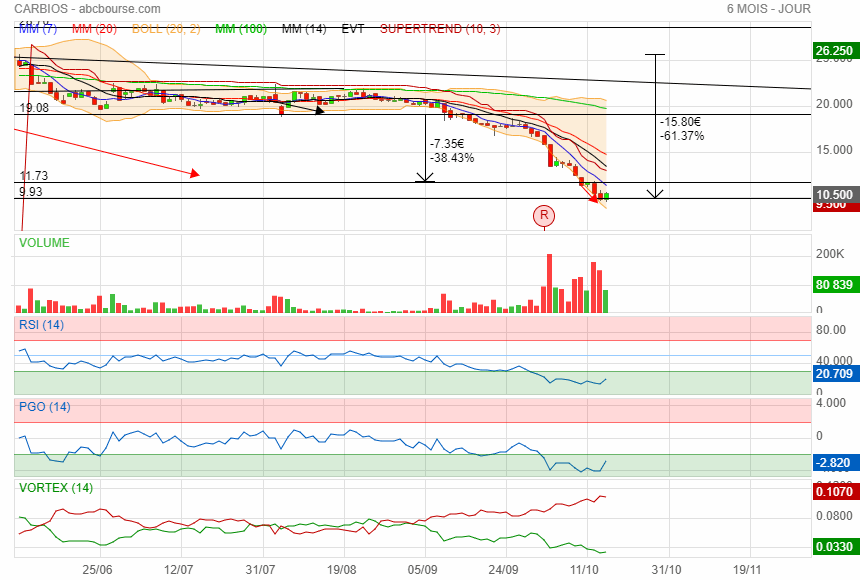
Task: Click the 80.00 RSI axis label
Action: point(831,330)
